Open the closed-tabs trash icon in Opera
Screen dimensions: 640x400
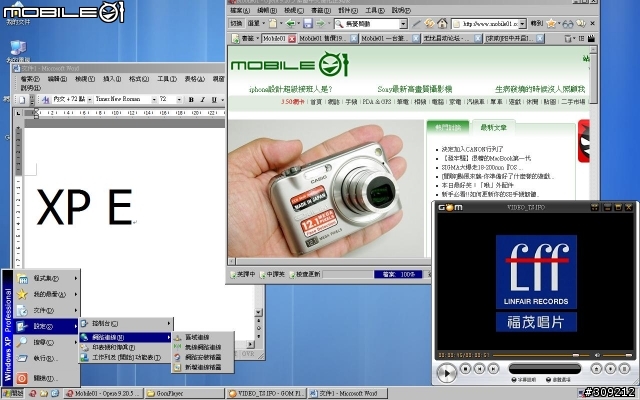(568, 38)
